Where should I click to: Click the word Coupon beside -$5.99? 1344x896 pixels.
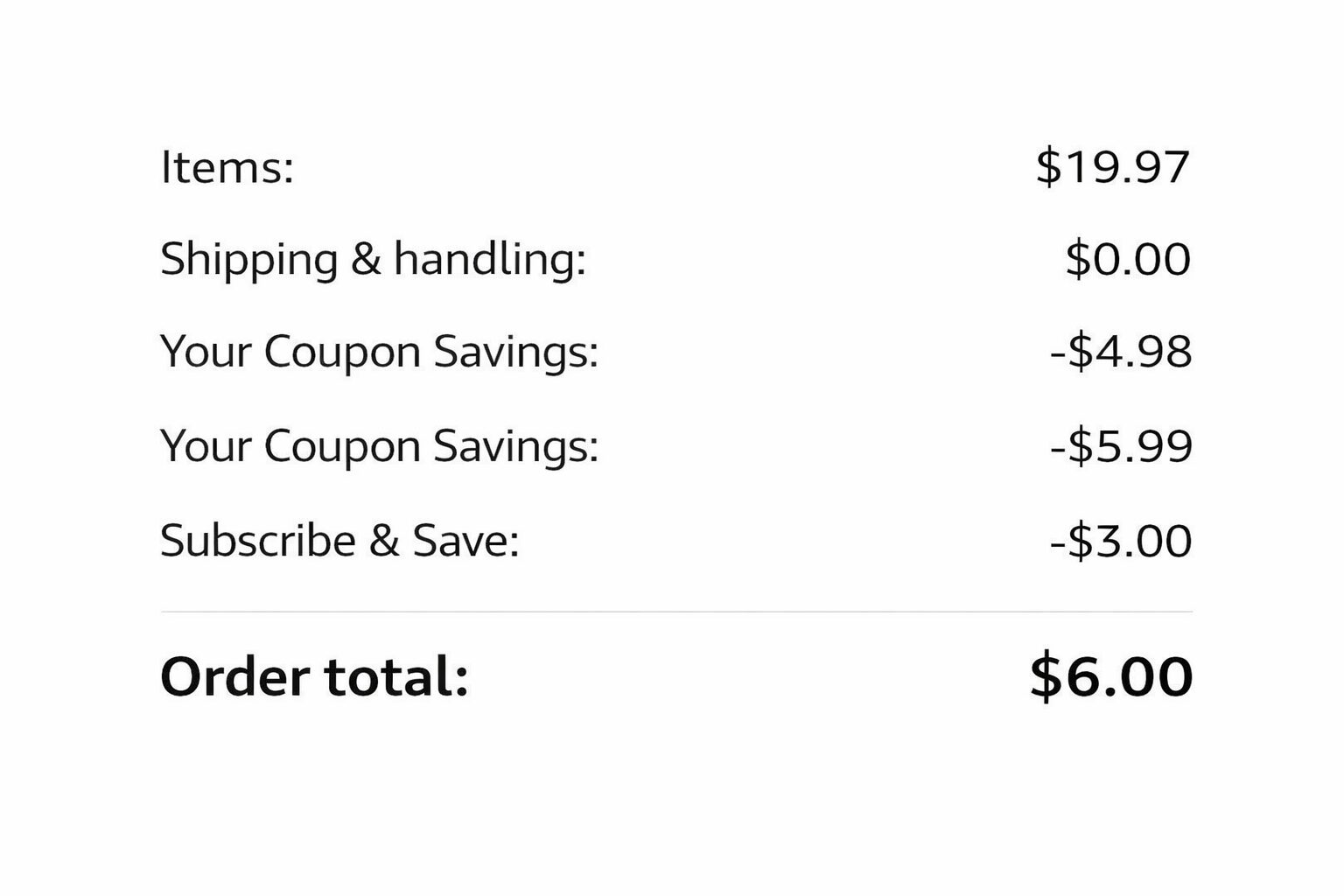point(342,446)
